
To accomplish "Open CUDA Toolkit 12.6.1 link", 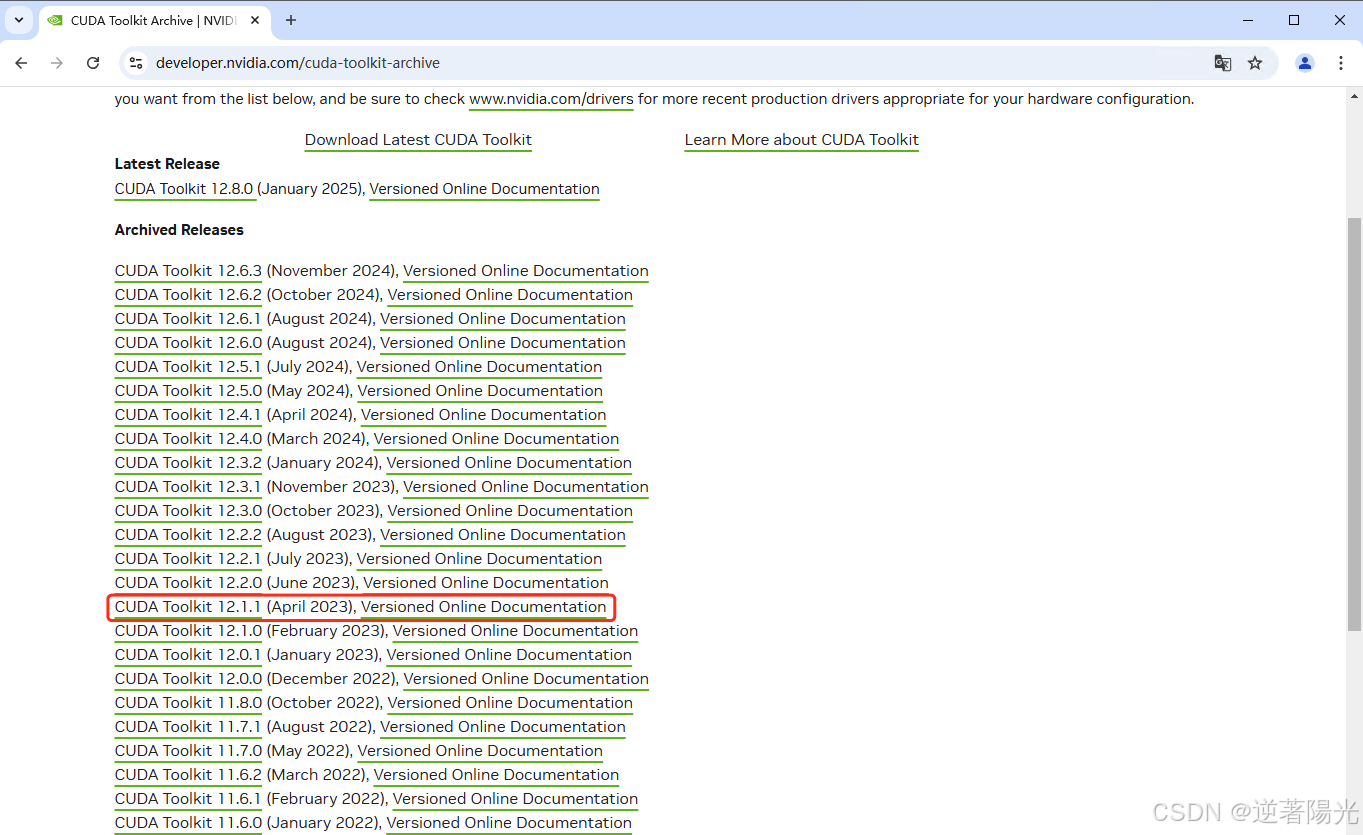I will pos(188,319).
